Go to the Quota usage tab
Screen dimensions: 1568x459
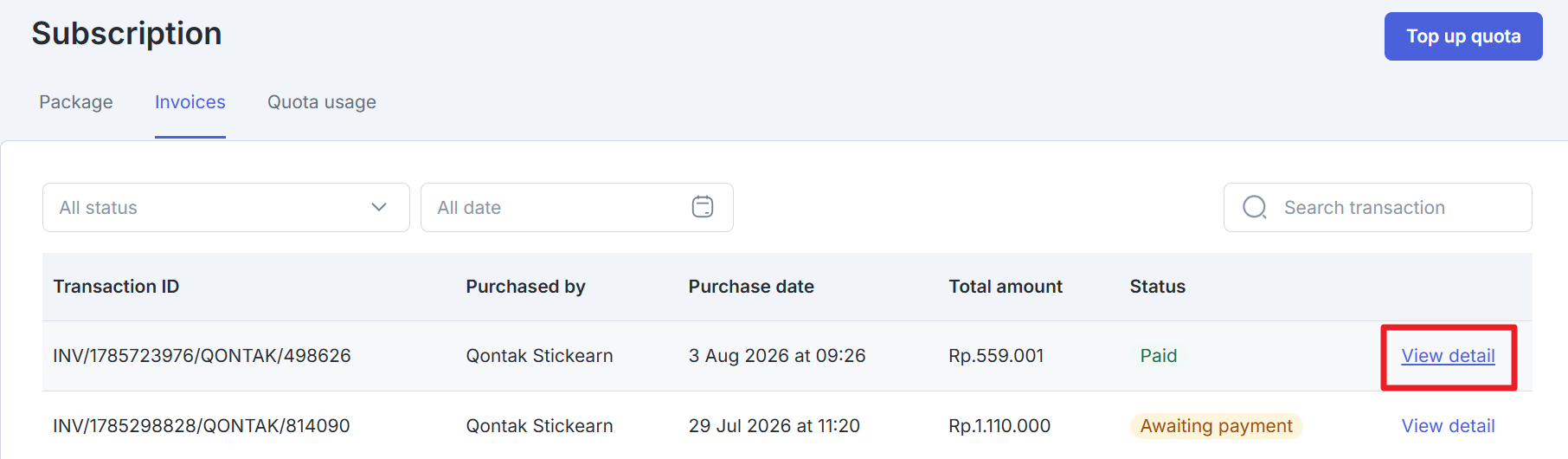point(322,102)
